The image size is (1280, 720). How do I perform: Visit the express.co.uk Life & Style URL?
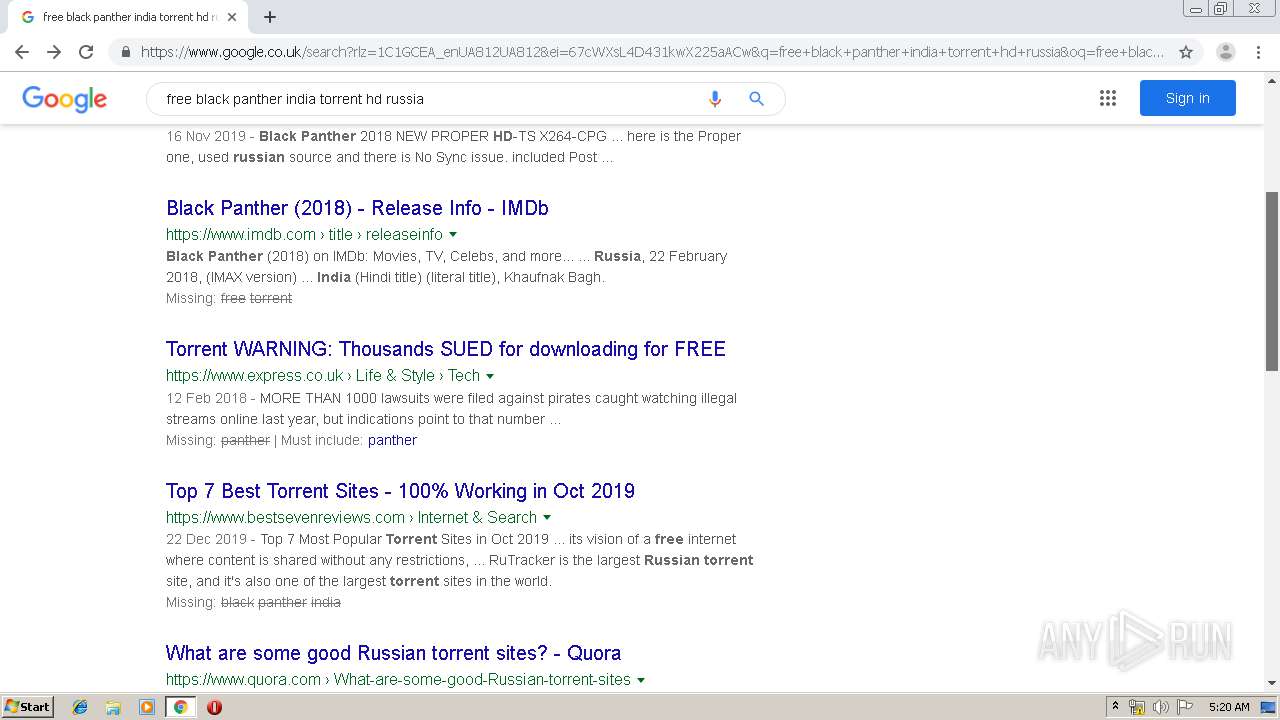[323, 376]
